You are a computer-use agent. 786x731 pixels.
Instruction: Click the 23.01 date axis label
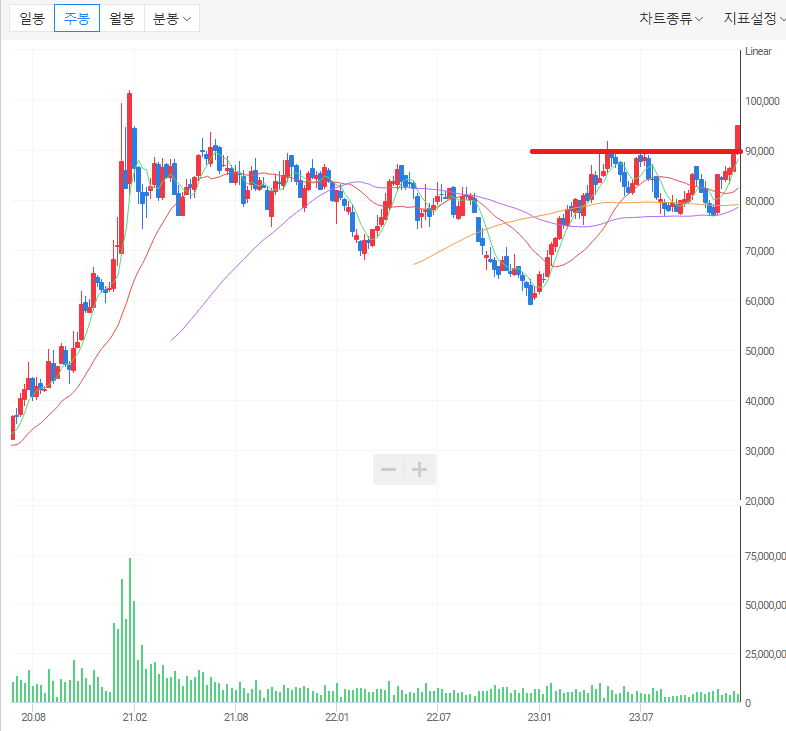coord(539,717)
